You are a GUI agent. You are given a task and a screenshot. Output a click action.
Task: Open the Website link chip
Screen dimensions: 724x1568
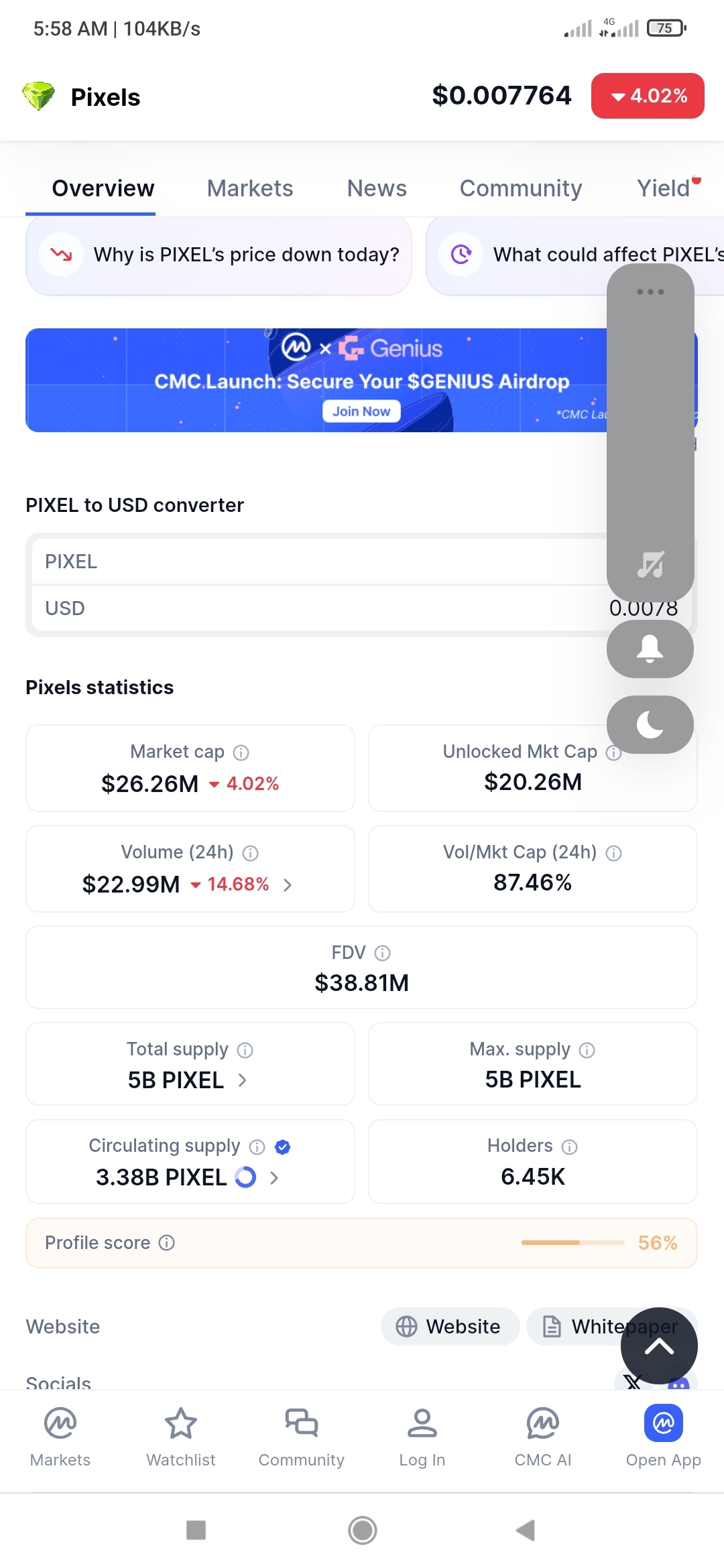coord(450,1327)
